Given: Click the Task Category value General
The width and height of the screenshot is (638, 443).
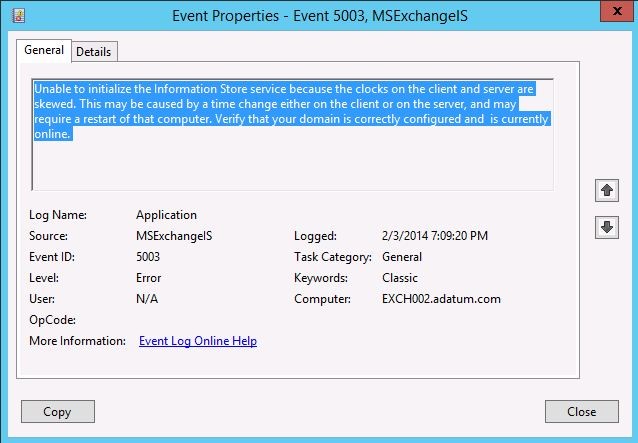Looking at the screenshot, I should tap(402, 257).
